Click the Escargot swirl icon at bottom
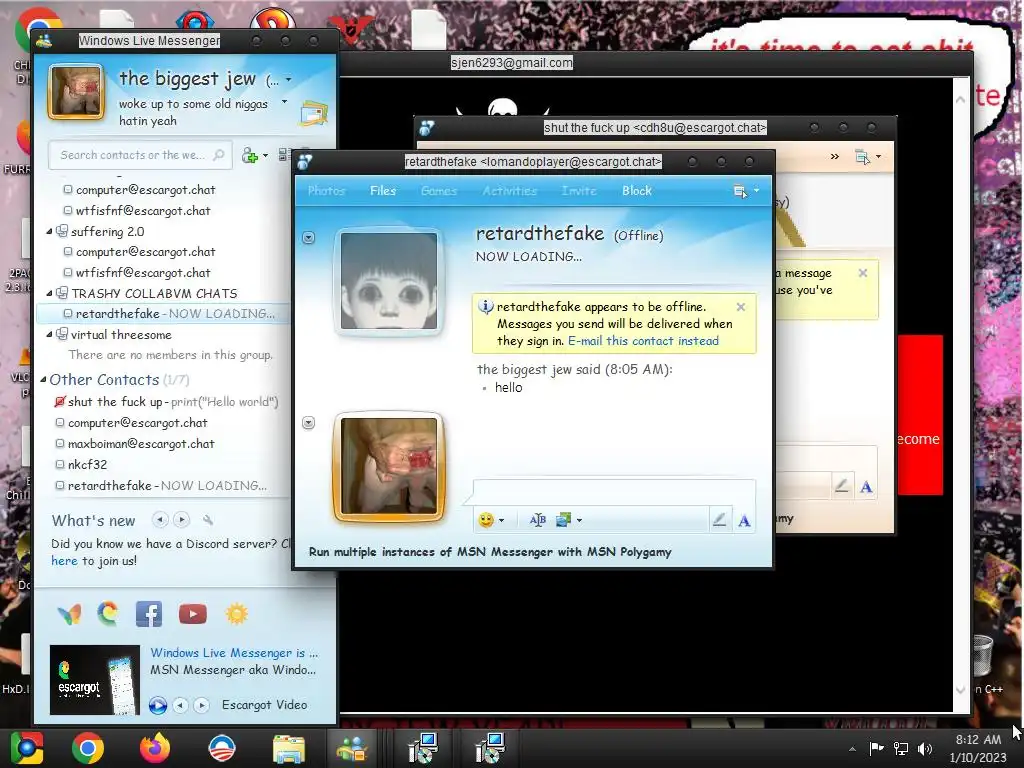Viewport: 1024px width, 768px height. pyautogui.click(x=108, y=614)
